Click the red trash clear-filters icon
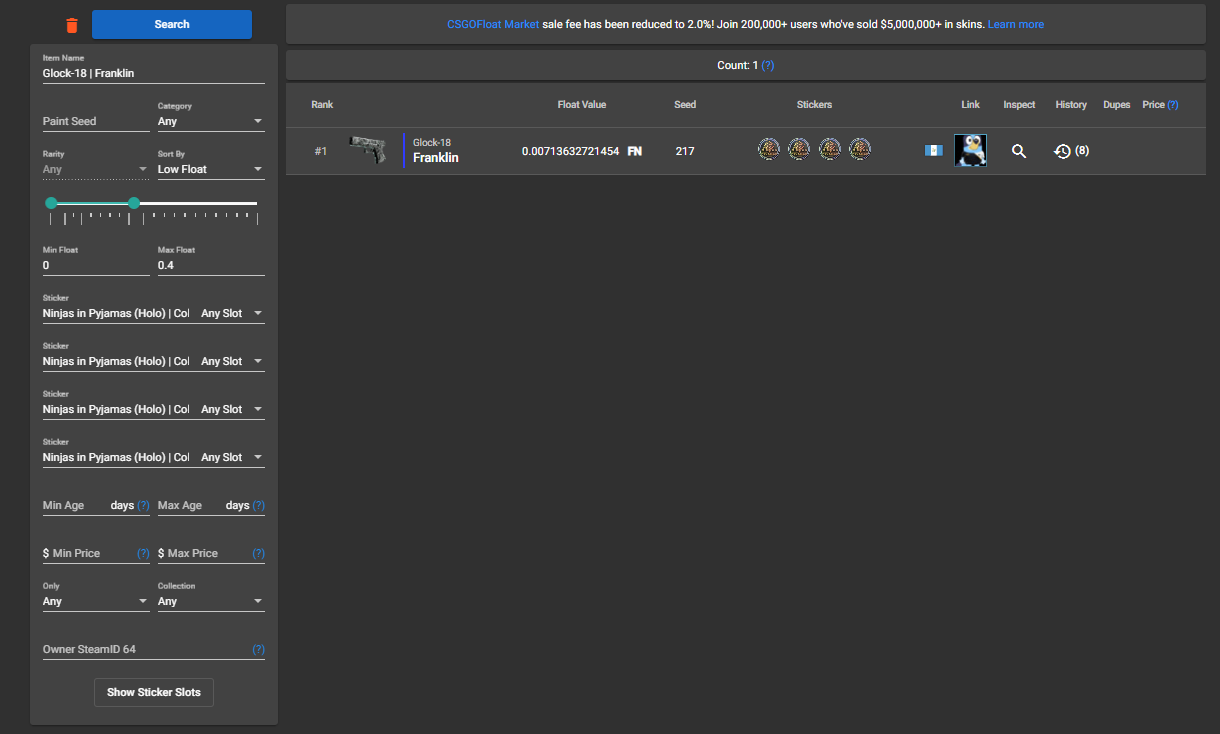 pyautogui.click(x=71, y=25)
